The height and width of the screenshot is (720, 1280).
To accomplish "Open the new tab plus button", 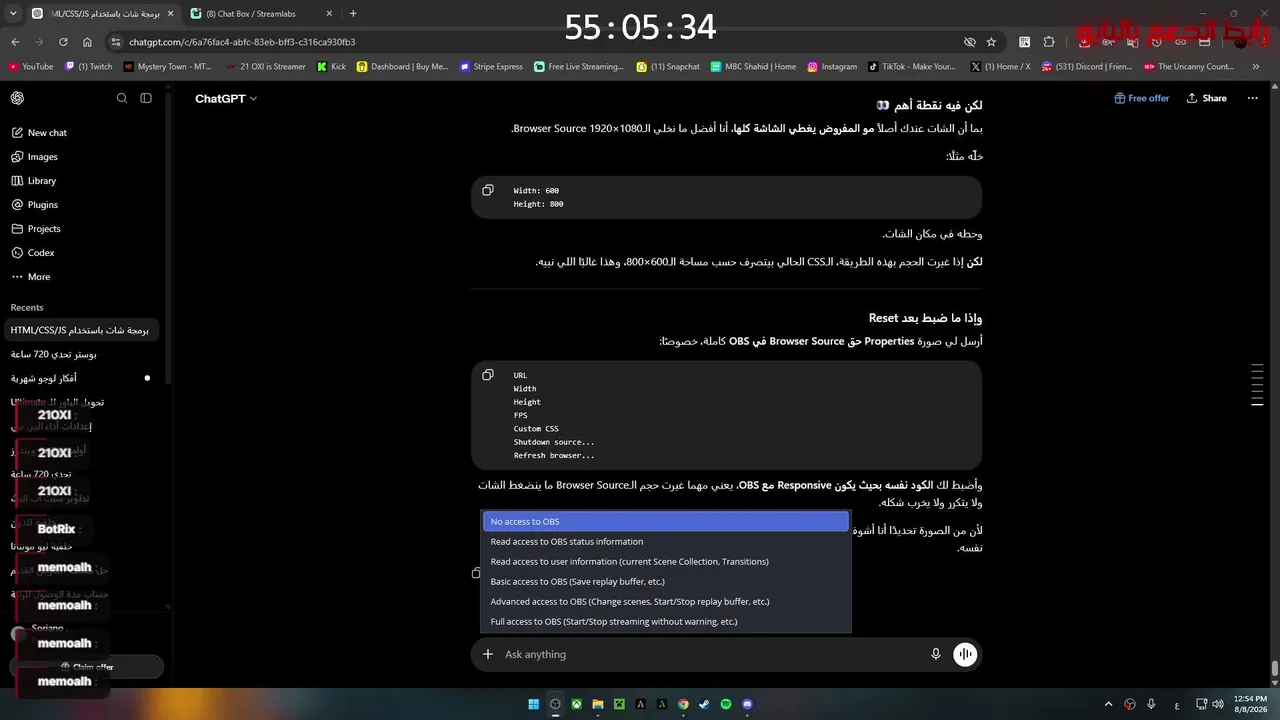I will pos(353,14).
